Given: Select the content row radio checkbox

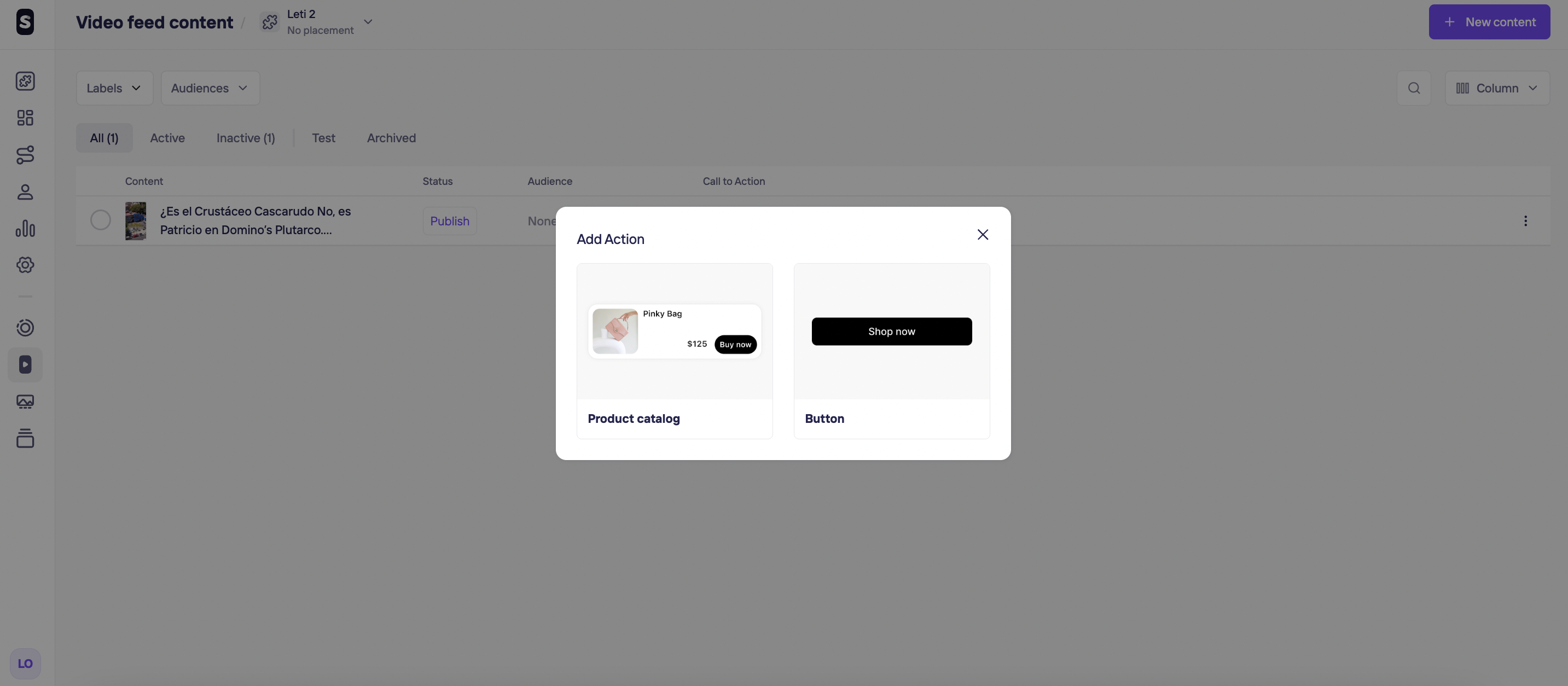Looking at the screenshot, I should pos(101,220).
